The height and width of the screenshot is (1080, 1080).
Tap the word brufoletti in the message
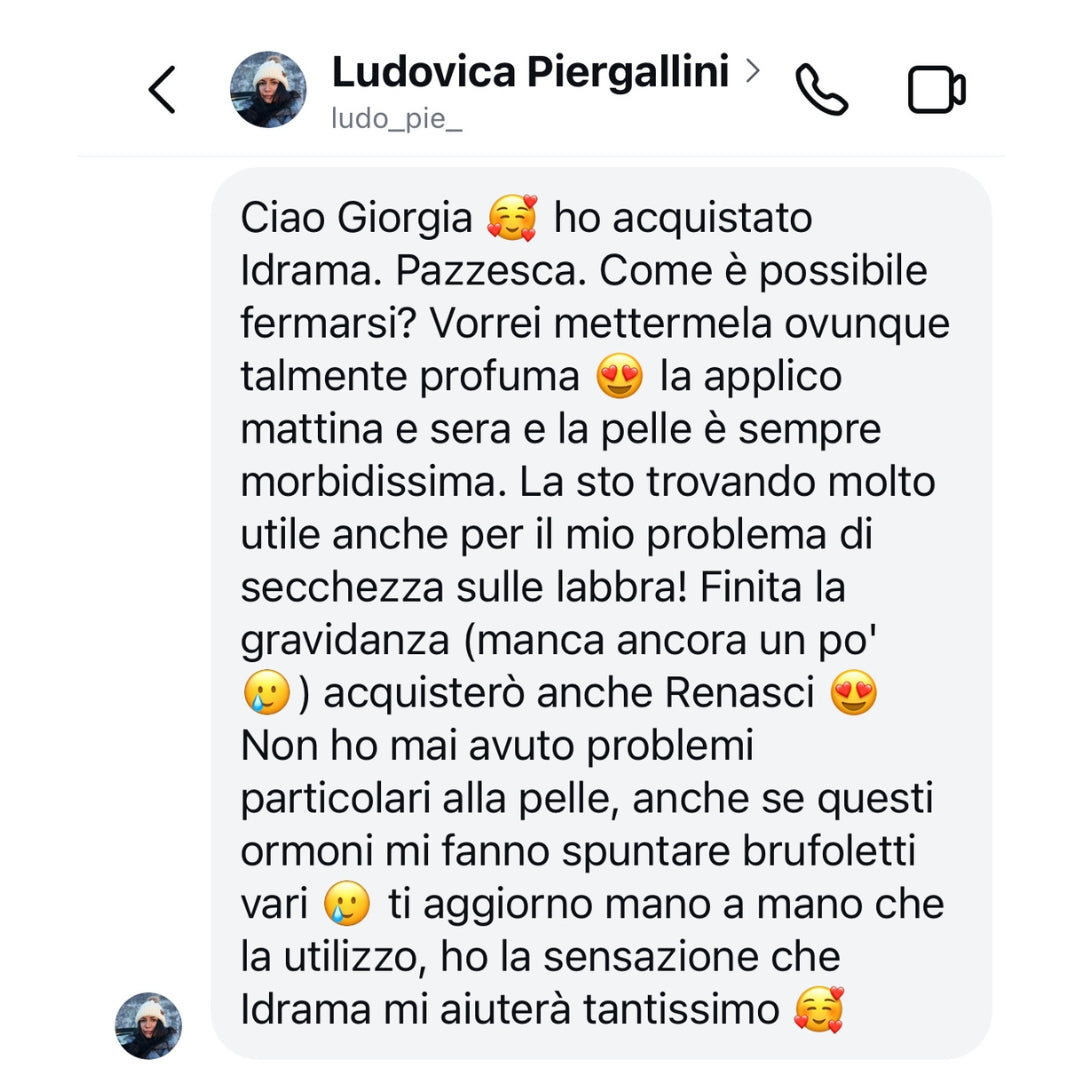click(829, 851)
